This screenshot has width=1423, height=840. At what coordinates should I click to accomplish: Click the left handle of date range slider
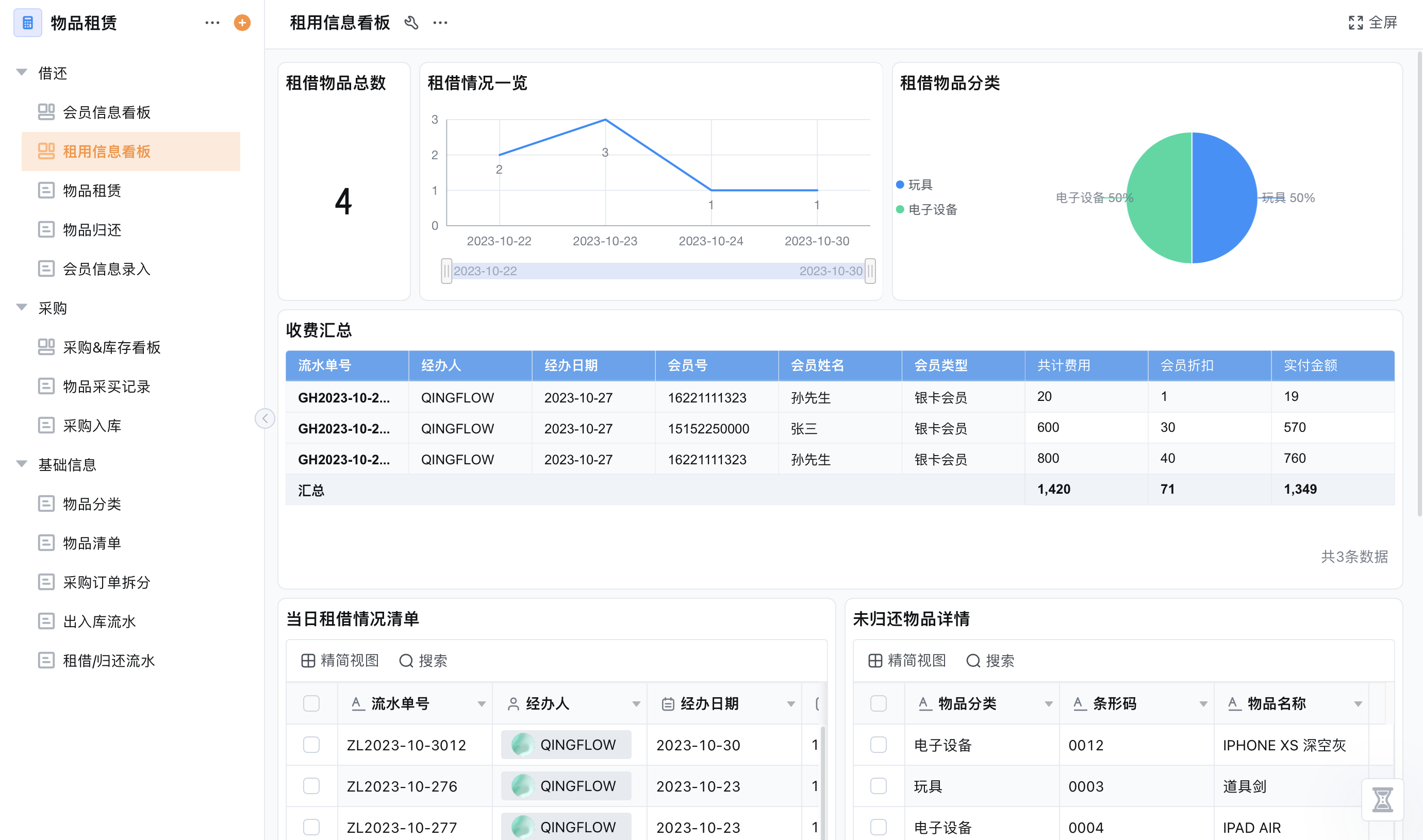(446, 271)
